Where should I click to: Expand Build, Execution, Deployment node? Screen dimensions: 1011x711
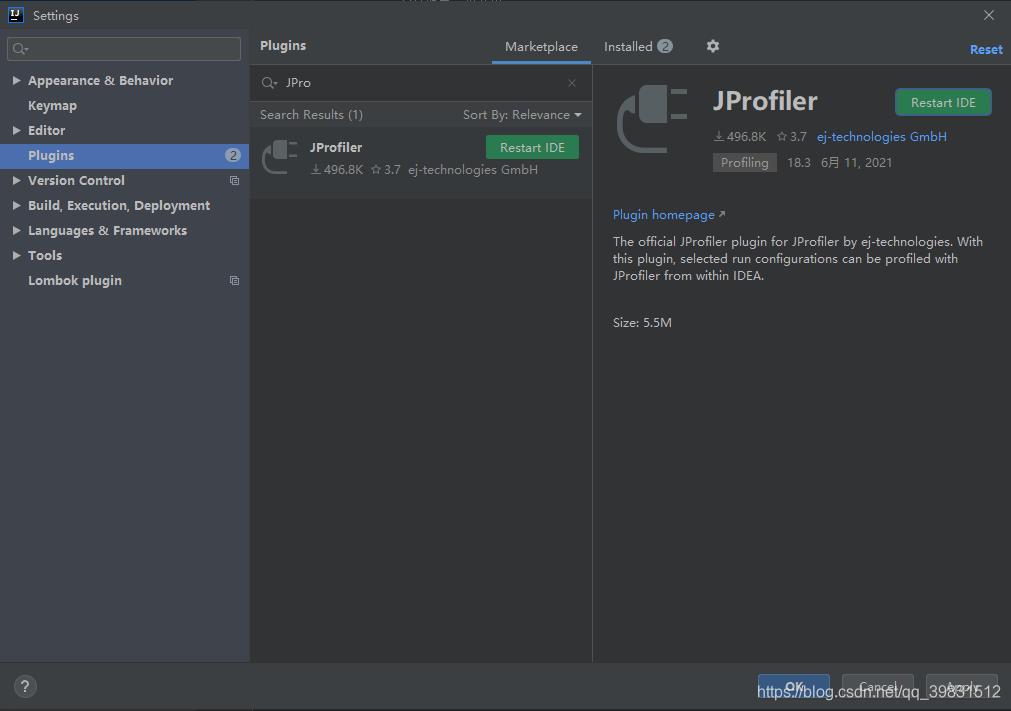[x=16, y=206]
